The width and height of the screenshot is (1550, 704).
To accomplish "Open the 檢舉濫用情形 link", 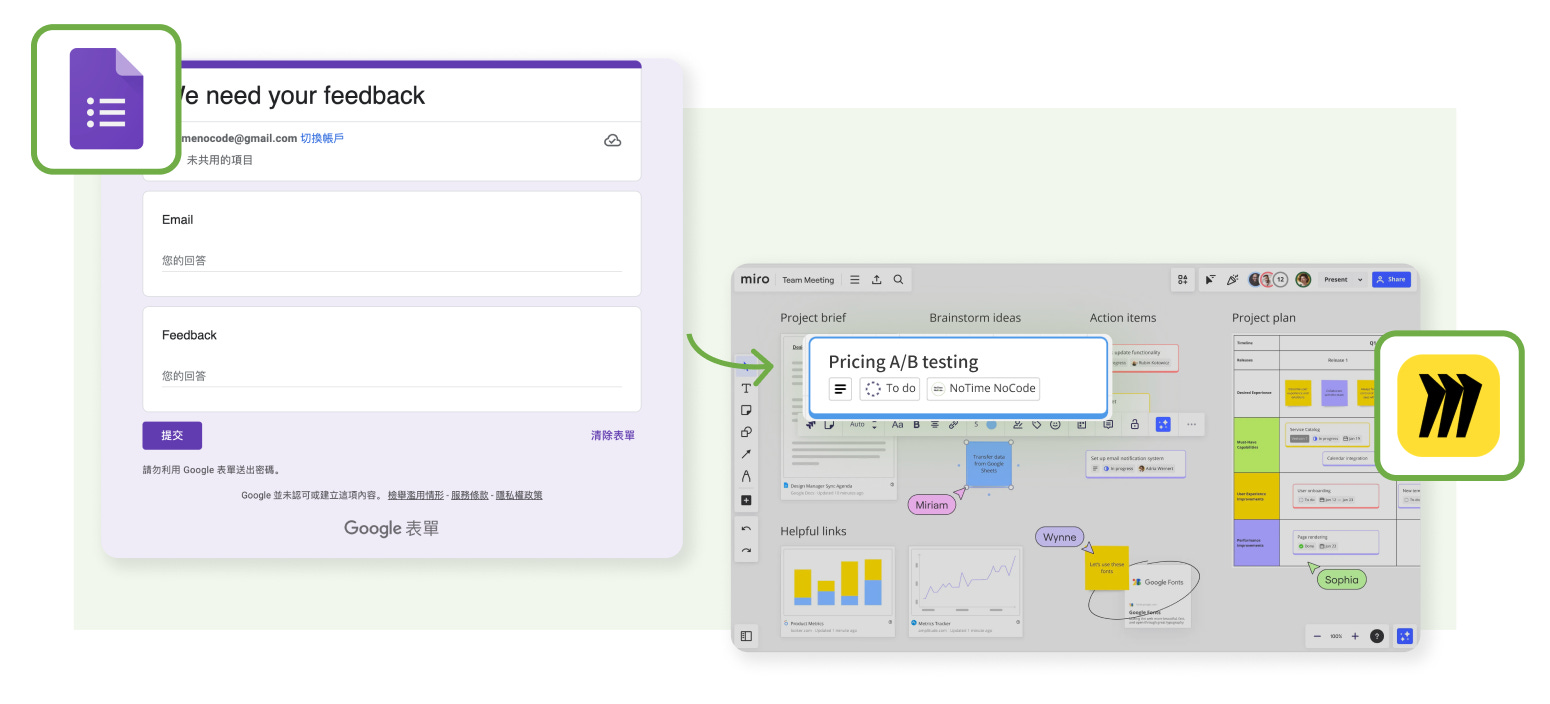I will (x=416, y=495).
